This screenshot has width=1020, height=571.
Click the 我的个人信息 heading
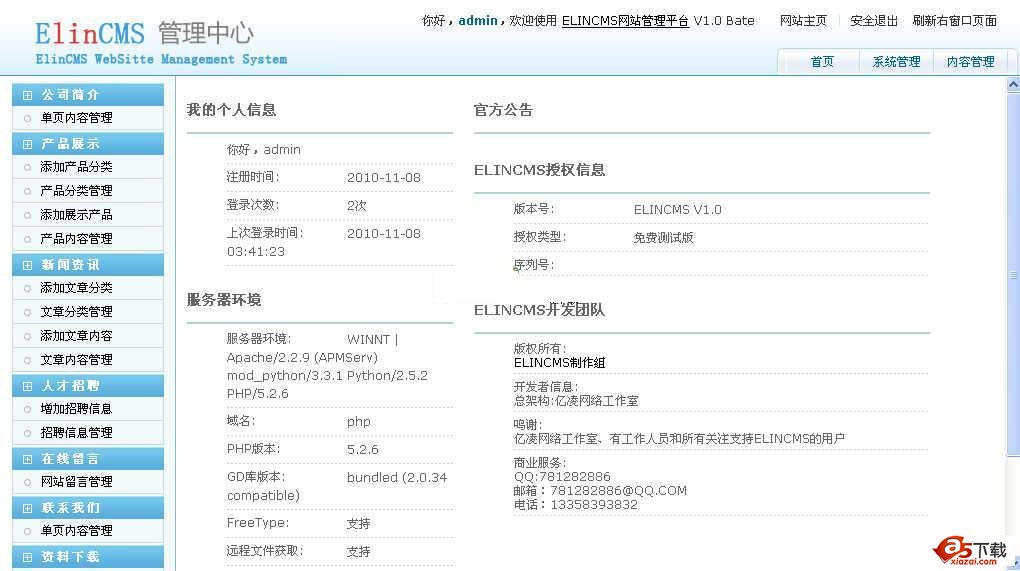231,110
